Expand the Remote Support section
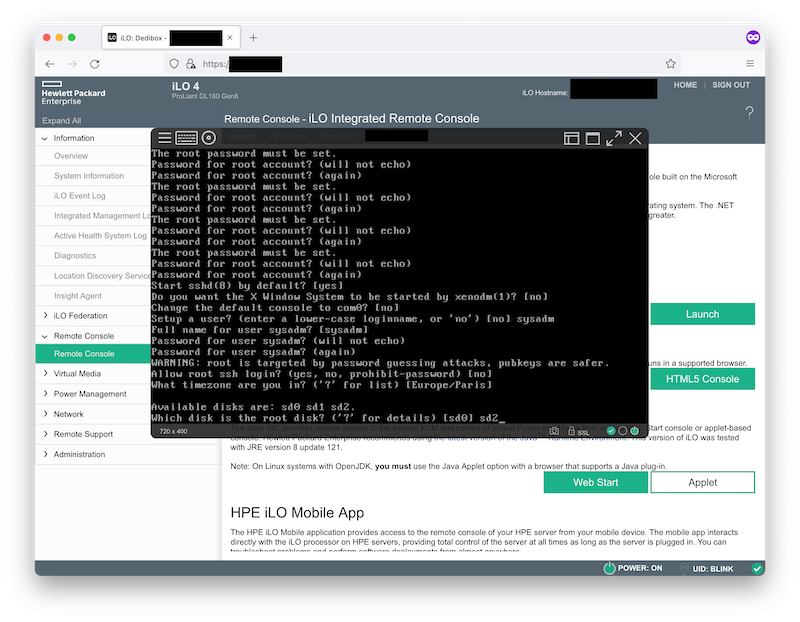The height and width of the screenshot is (622, 800). click(45, 434)
